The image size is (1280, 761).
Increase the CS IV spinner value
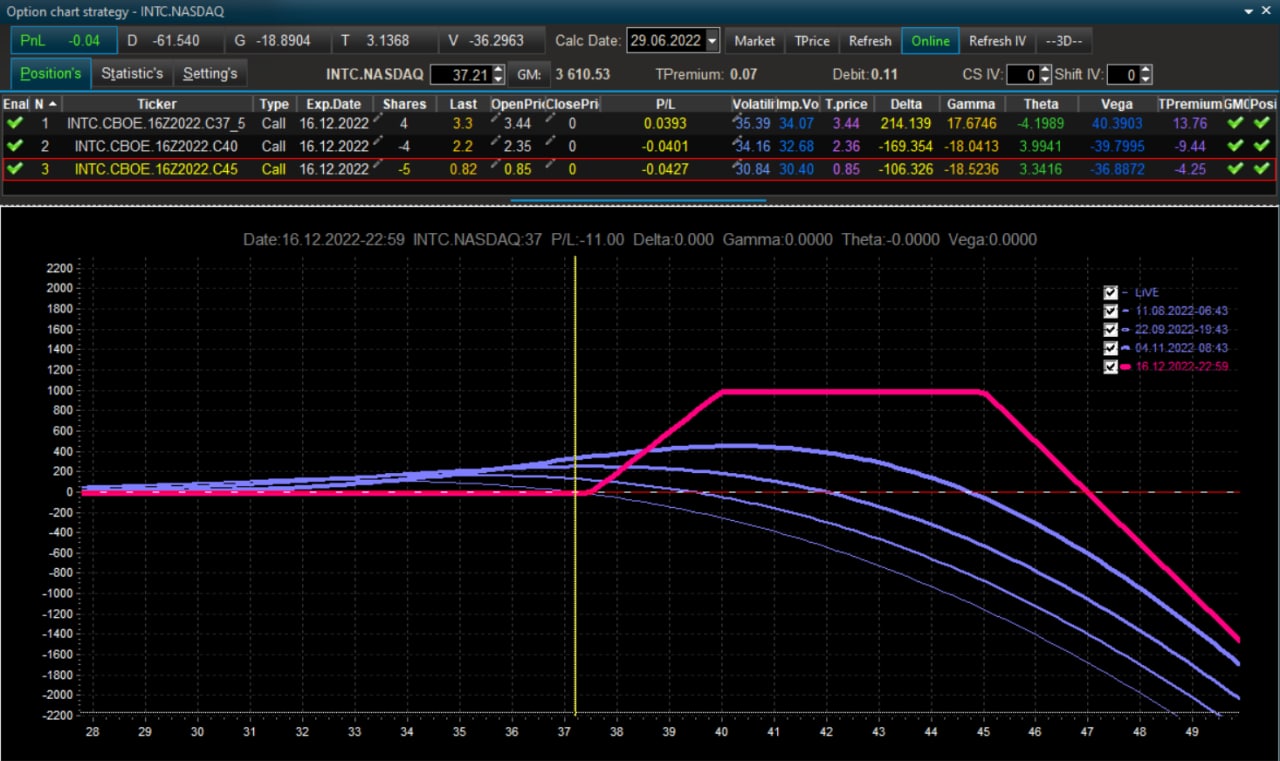pos(1046,70)
